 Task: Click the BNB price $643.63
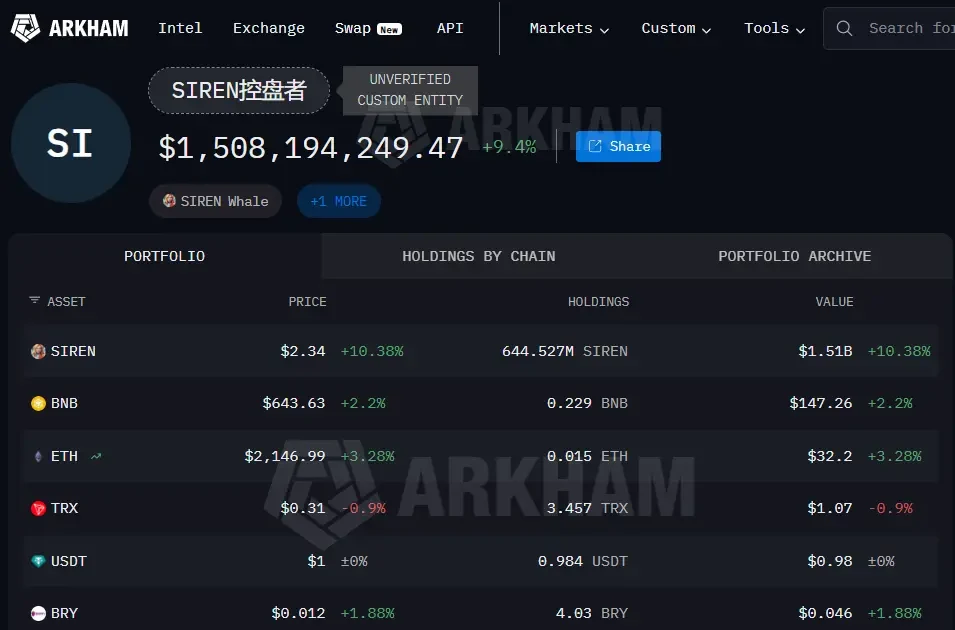(x=294, y=403)
